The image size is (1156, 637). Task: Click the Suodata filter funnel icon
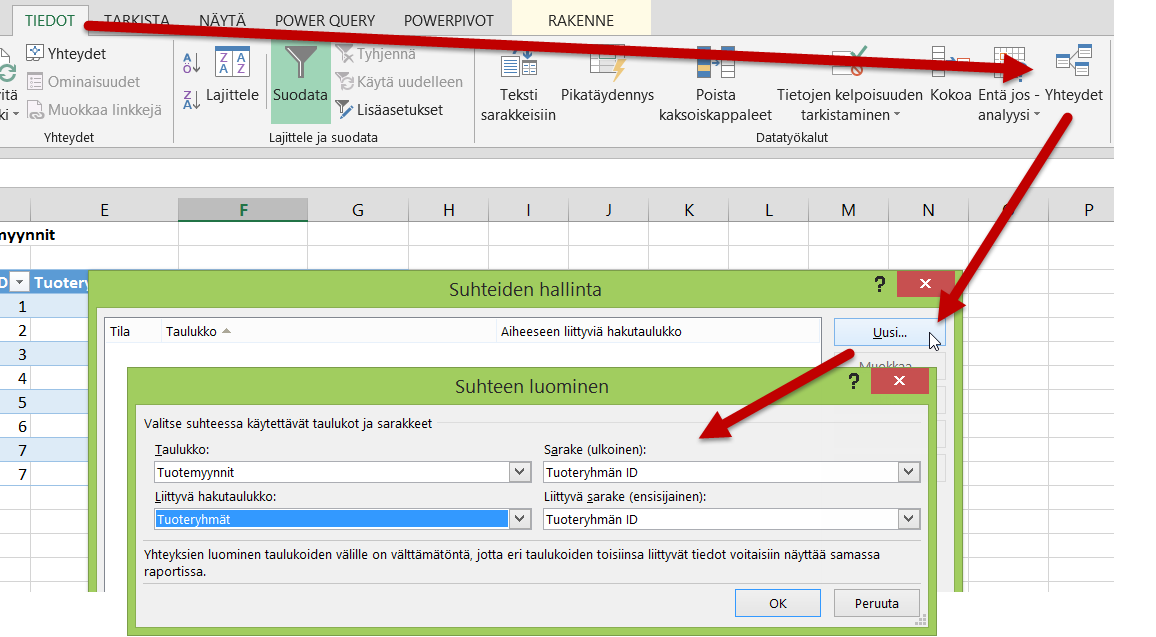click(x=300, y=65)
